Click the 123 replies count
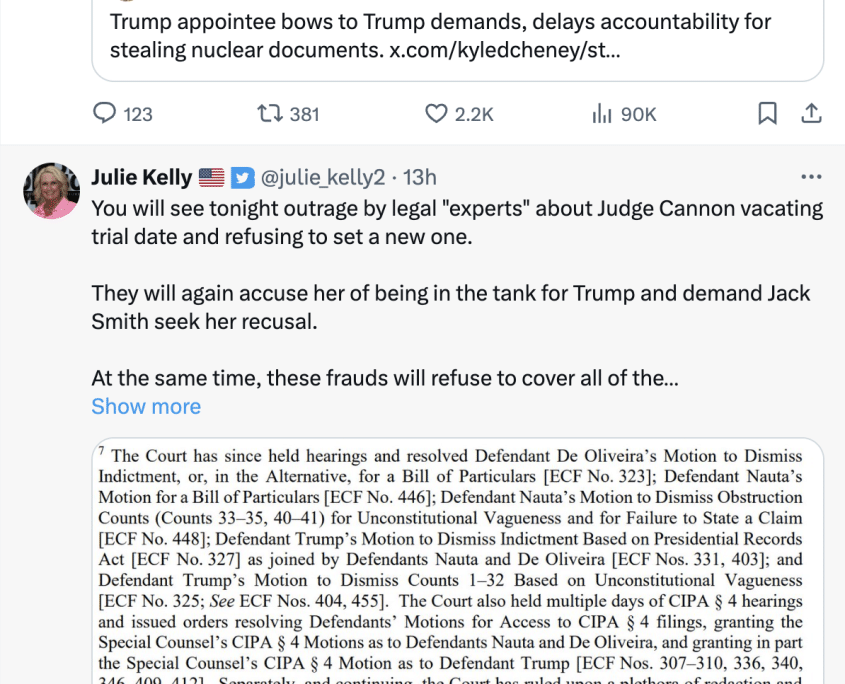 point(138,114)
